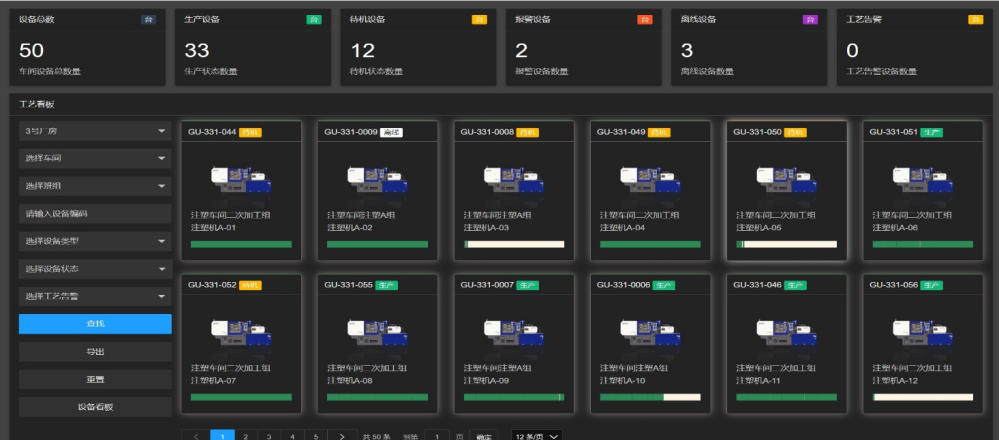999x440 pixels.
Task: Click the purple unit badge on 离线设备 card
Action: (810, 19)
